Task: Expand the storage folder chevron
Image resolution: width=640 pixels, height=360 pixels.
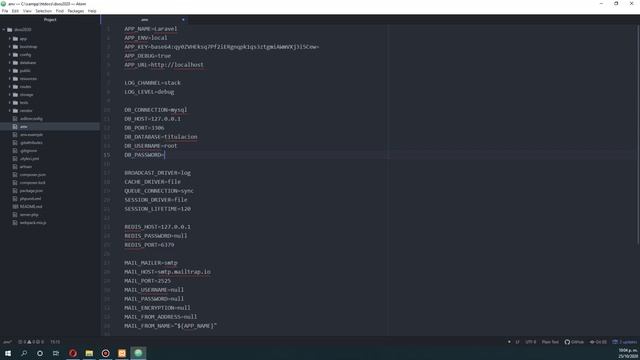Action: 10,95
